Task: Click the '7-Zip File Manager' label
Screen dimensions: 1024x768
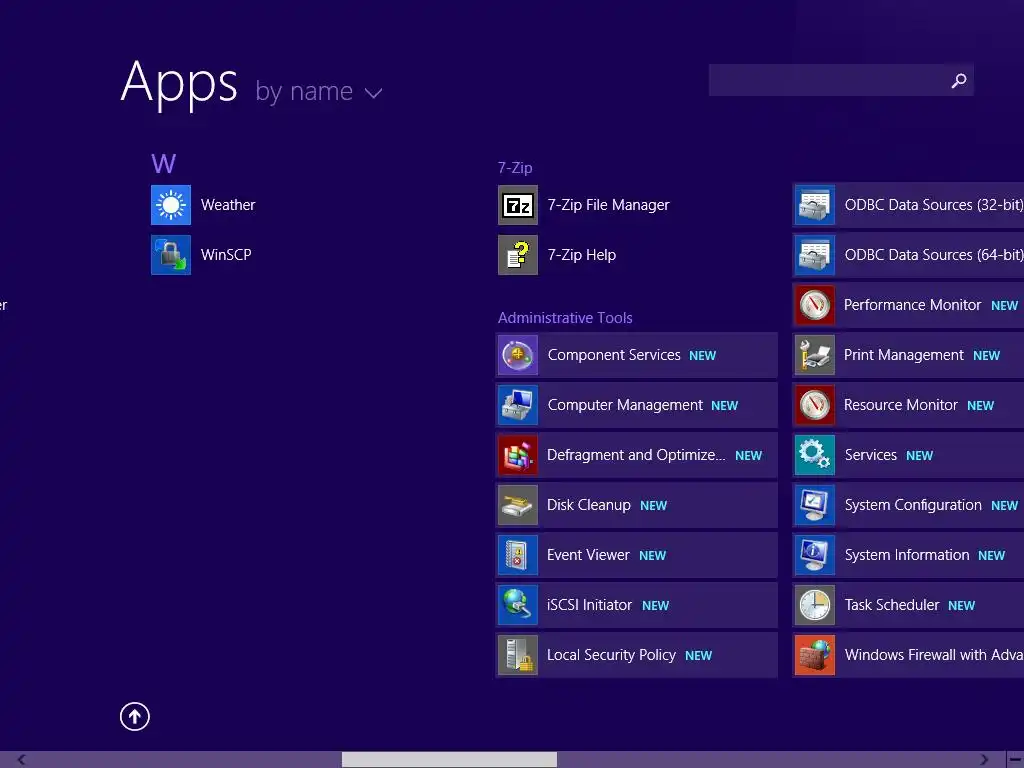Action: (608, 205)
